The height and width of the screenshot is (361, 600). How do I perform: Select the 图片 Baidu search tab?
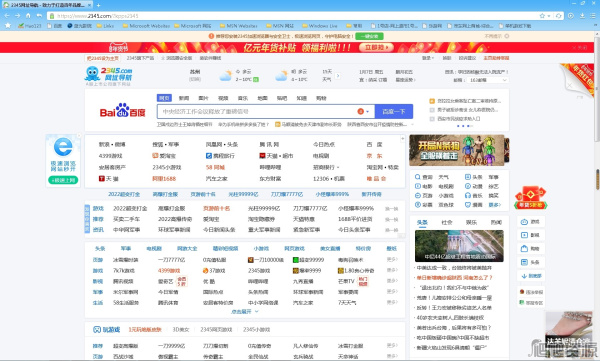(204, 98)
